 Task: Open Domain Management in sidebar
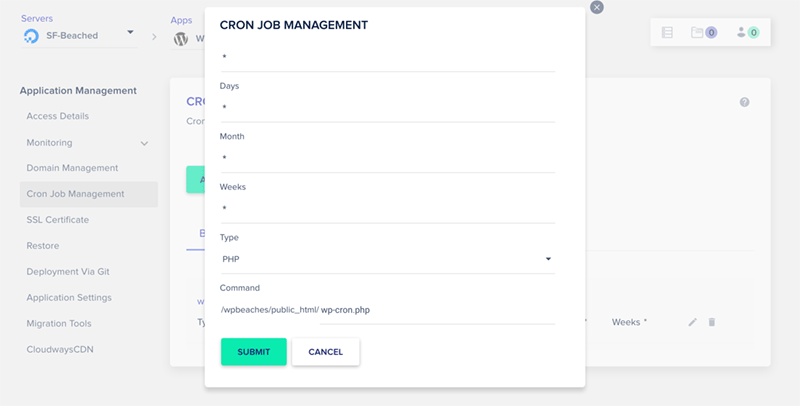tap(72, 168)
